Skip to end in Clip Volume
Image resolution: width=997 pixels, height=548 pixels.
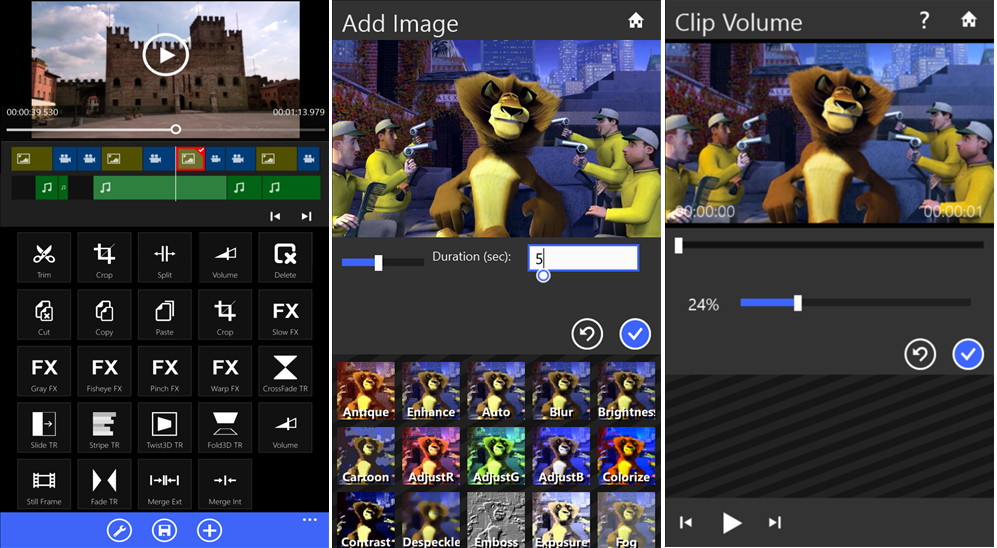(774, 523)
